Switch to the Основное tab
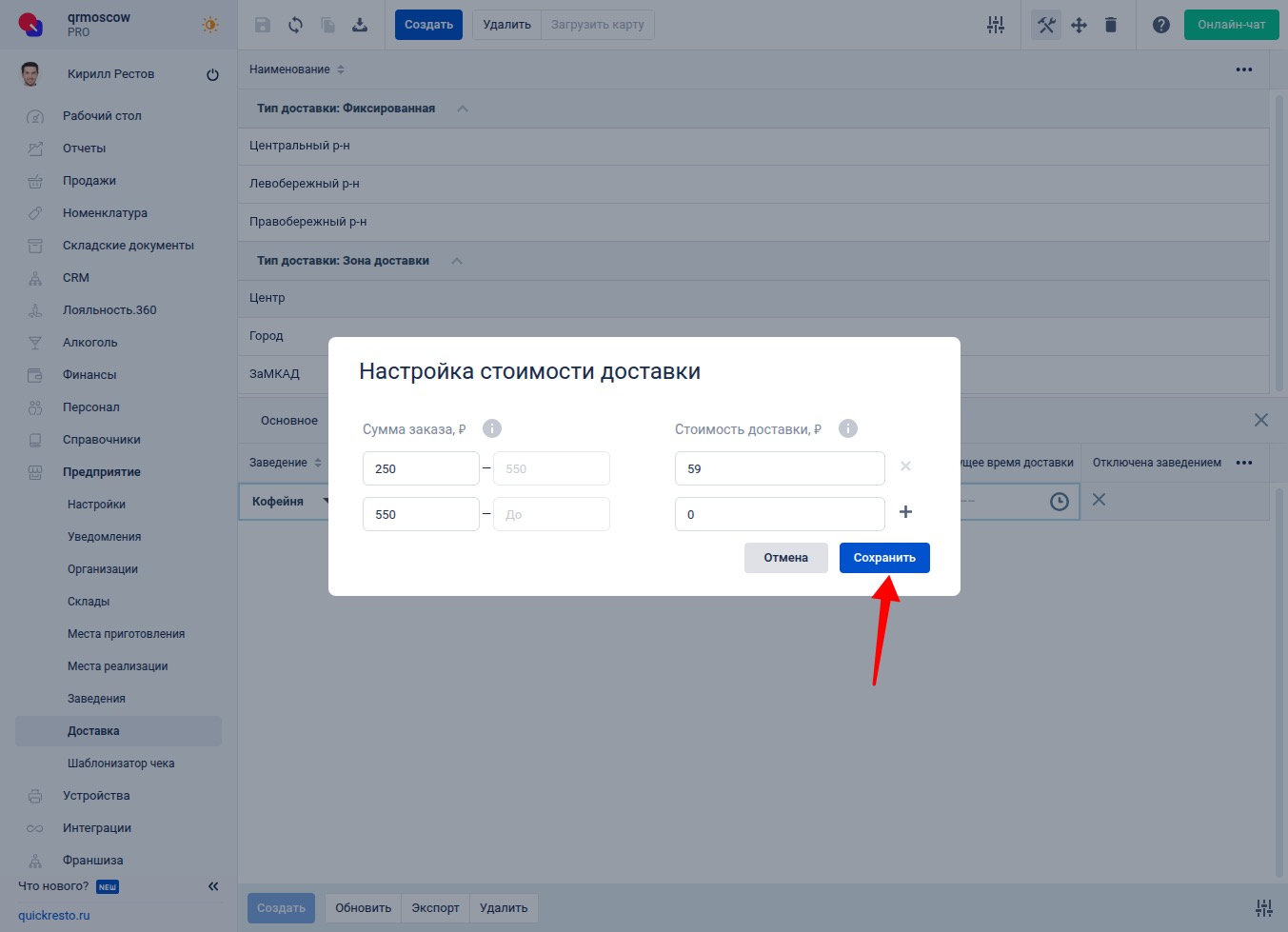Screen dimensions: 1288x932 coord(289,421)
